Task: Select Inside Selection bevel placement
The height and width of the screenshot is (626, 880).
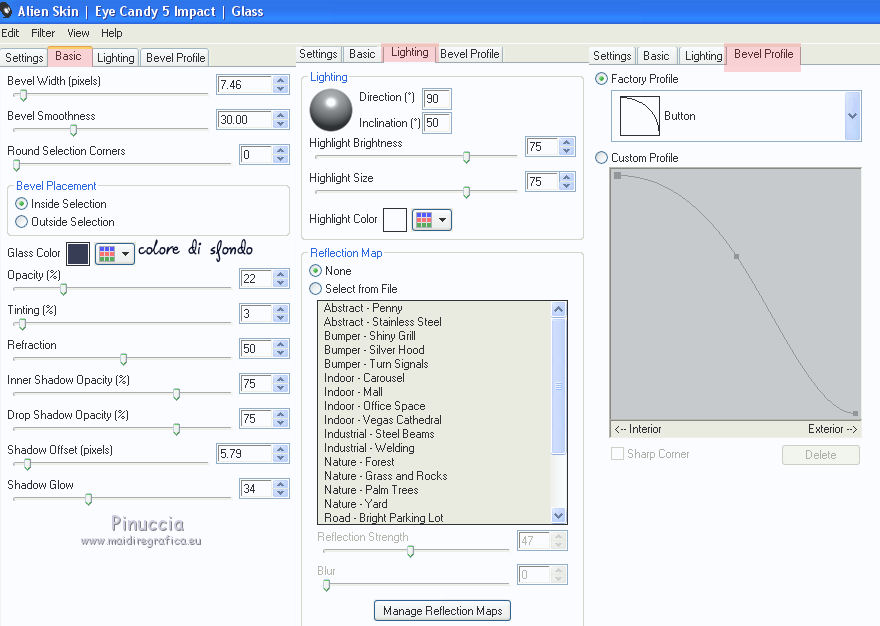Action: (x=21, y=204)
